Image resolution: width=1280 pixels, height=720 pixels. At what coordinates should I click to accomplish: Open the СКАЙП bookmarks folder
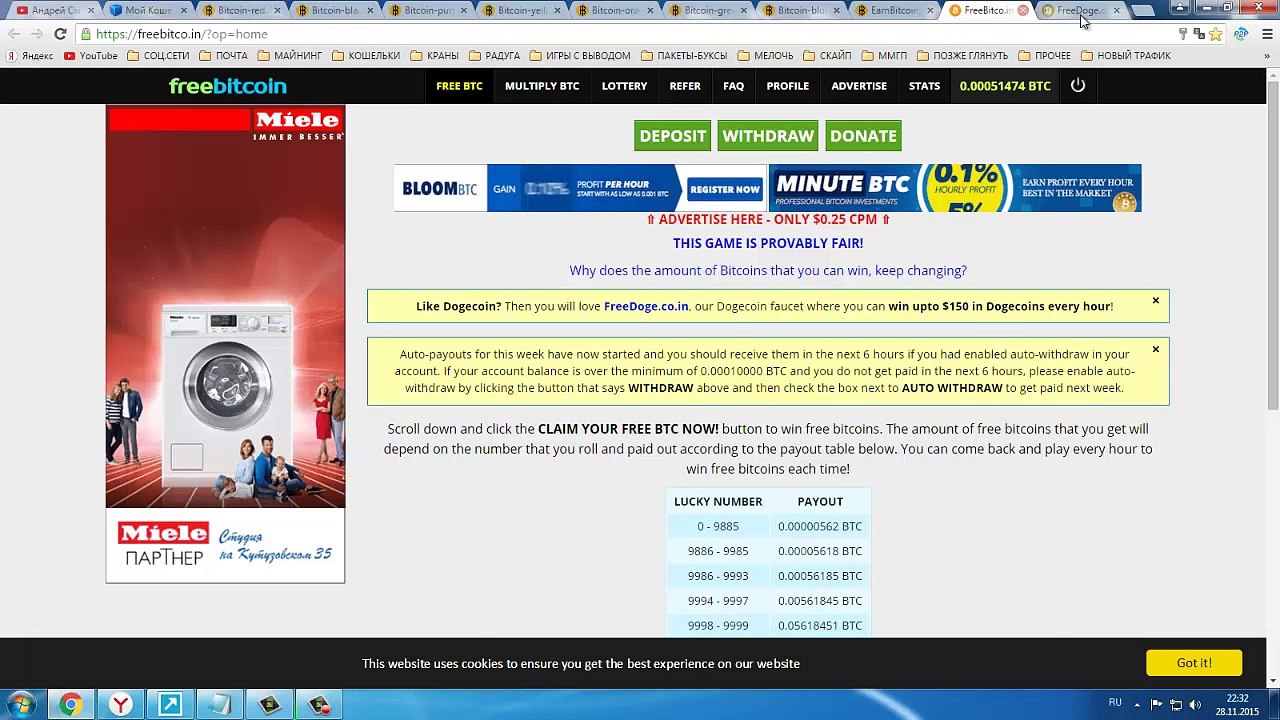828,56
